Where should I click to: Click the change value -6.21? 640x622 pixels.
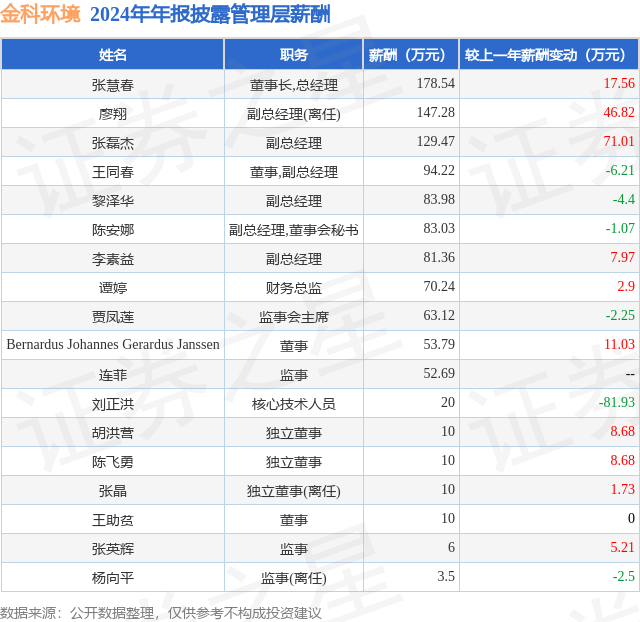coord(620,171)
